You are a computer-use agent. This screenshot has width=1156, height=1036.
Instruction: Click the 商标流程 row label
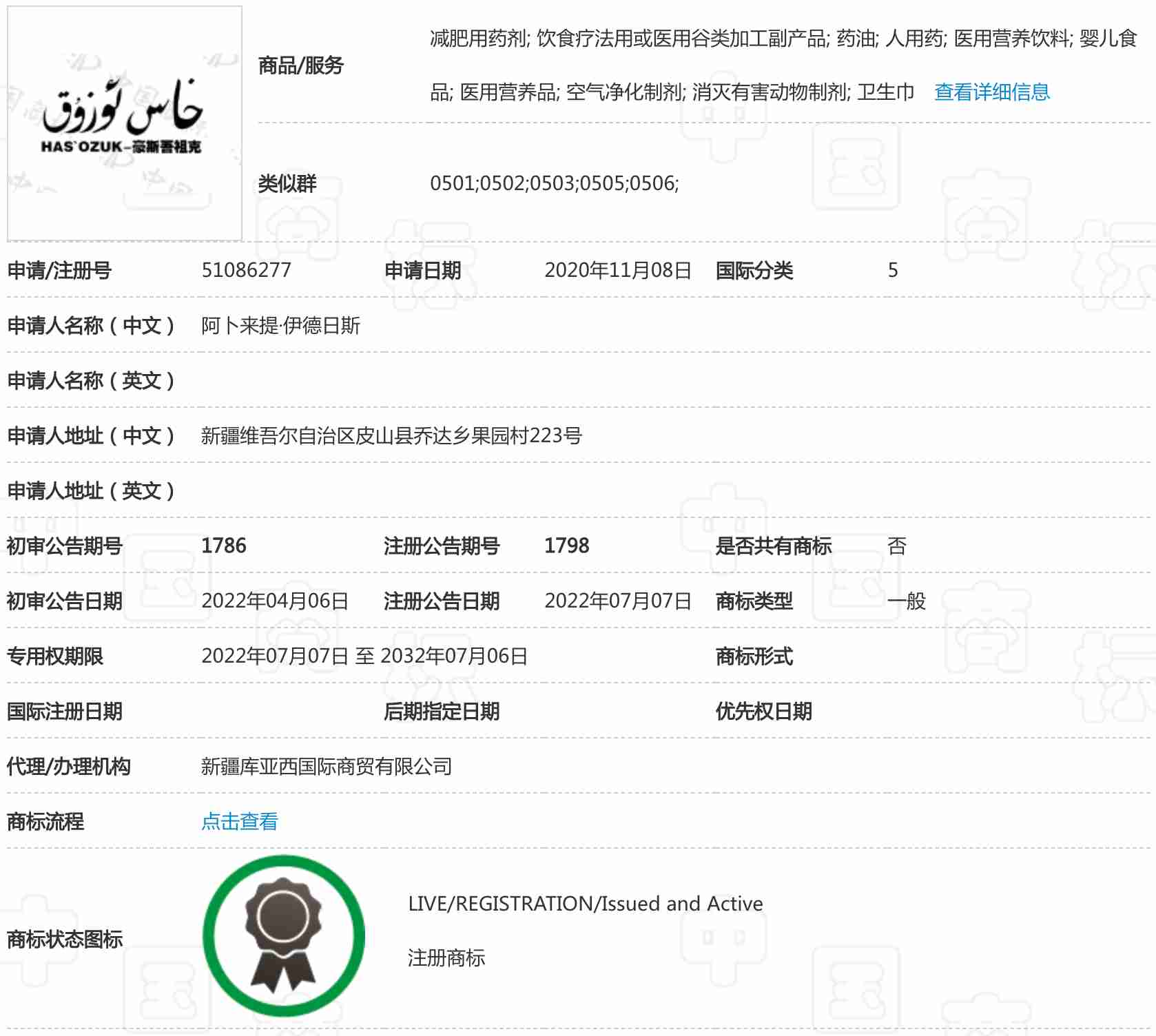45,821
